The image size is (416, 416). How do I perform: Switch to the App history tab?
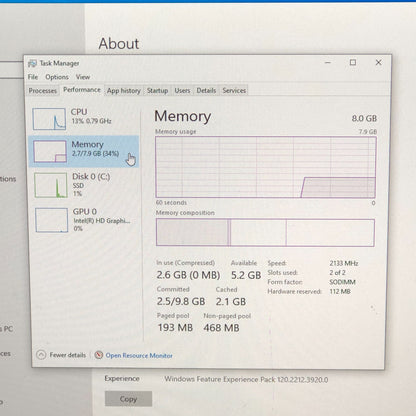[124, 91]
